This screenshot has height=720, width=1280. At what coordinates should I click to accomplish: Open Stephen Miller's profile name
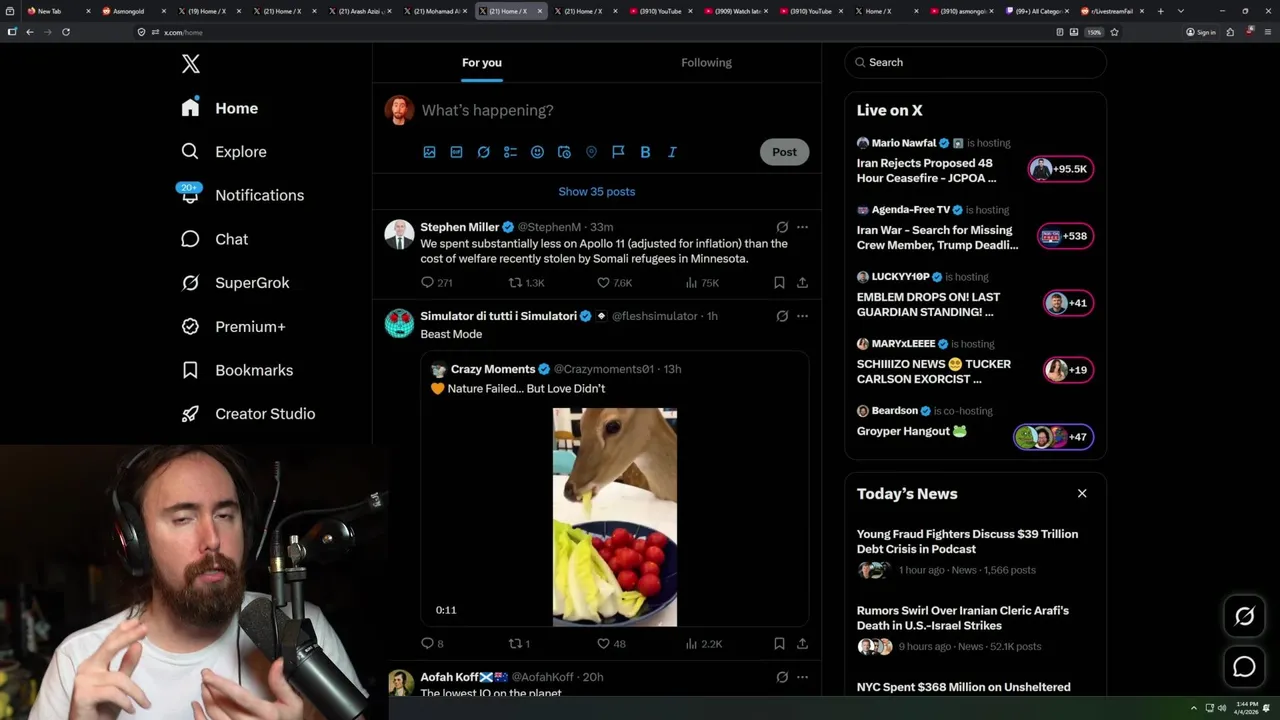459,227
